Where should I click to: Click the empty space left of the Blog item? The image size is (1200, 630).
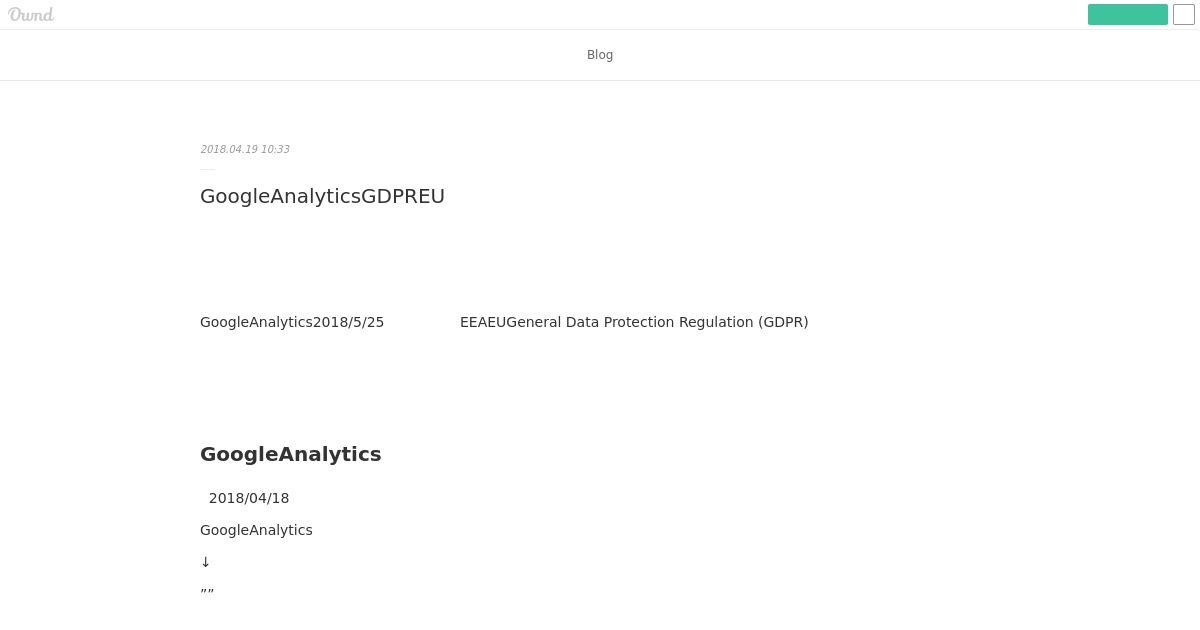click(290, 55)
